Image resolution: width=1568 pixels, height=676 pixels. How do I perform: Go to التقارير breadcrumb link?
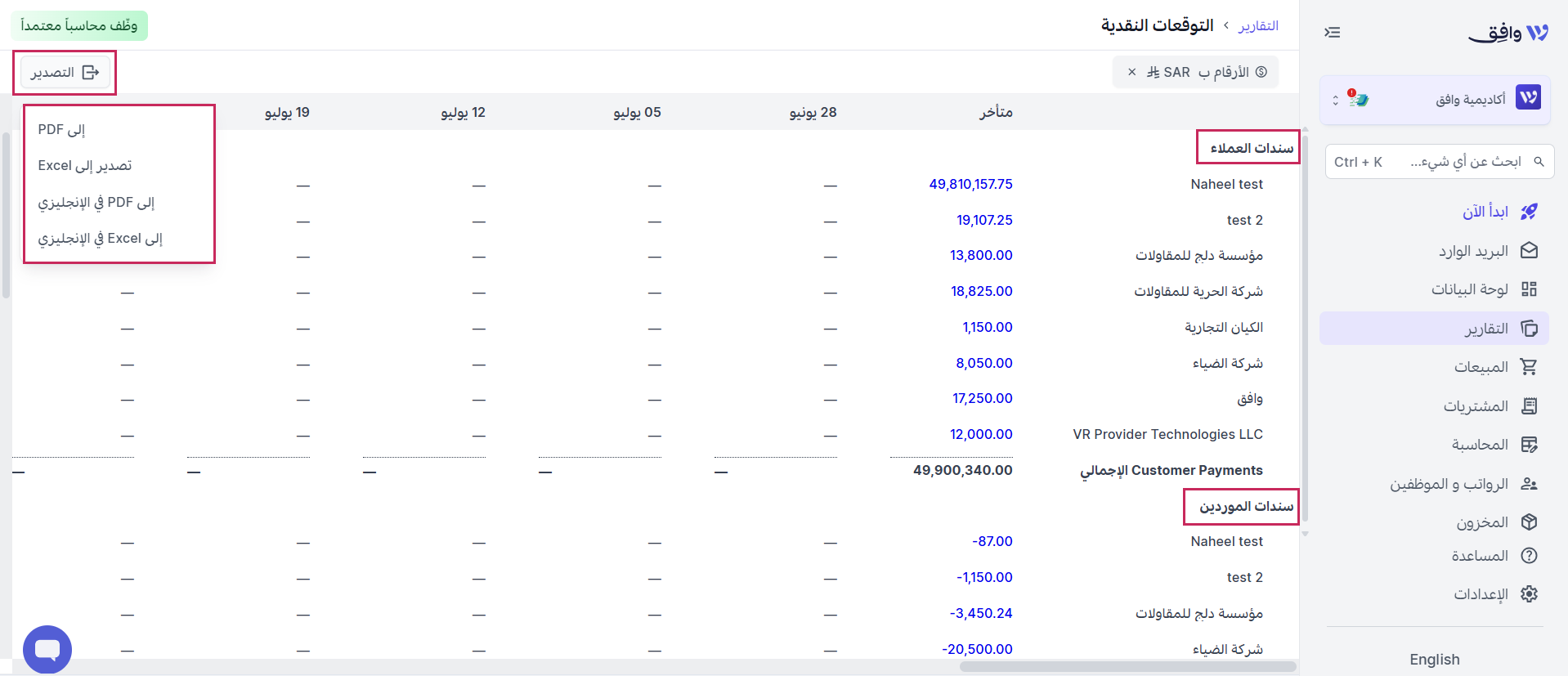pos(1258,26)
